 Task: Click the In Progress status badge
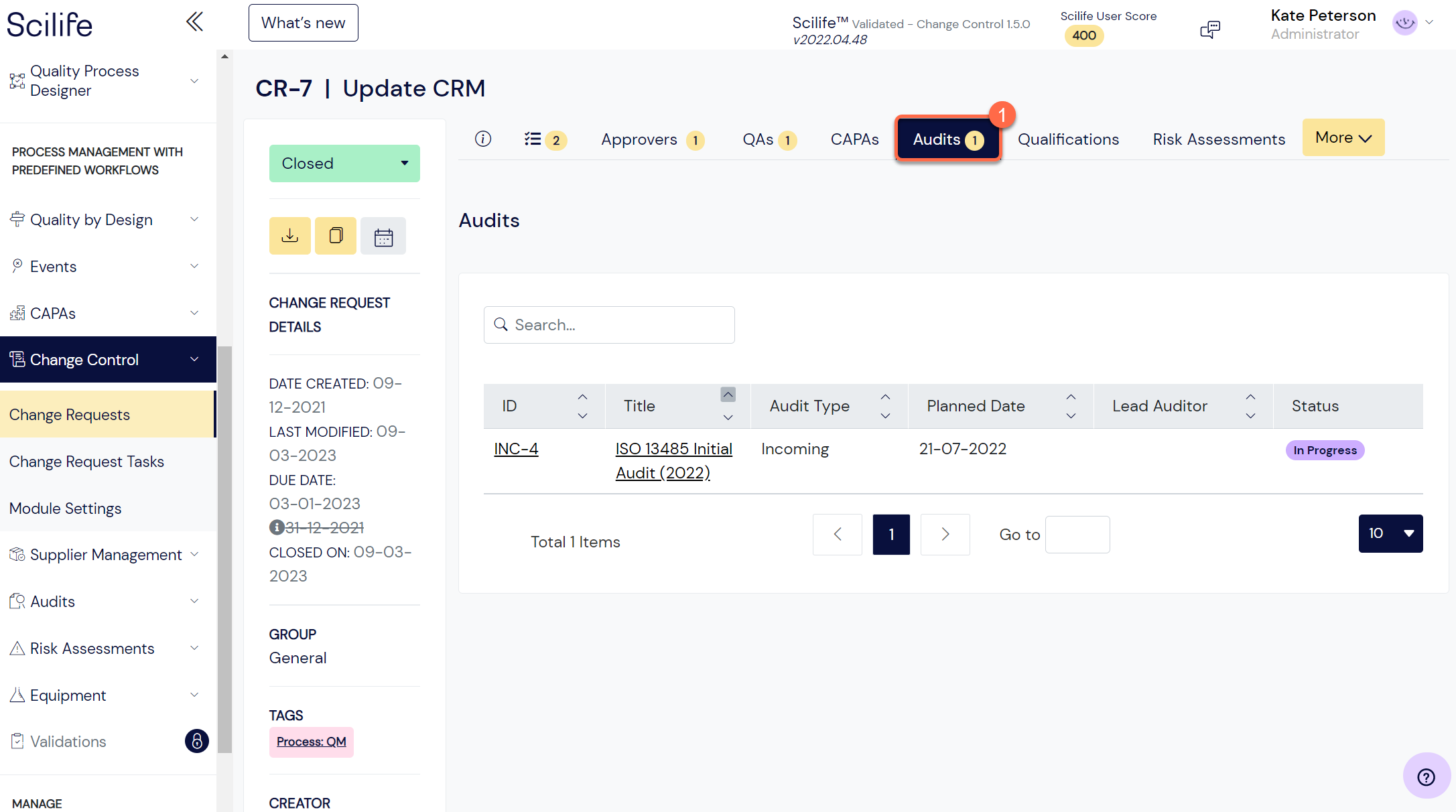point(1325,450)
